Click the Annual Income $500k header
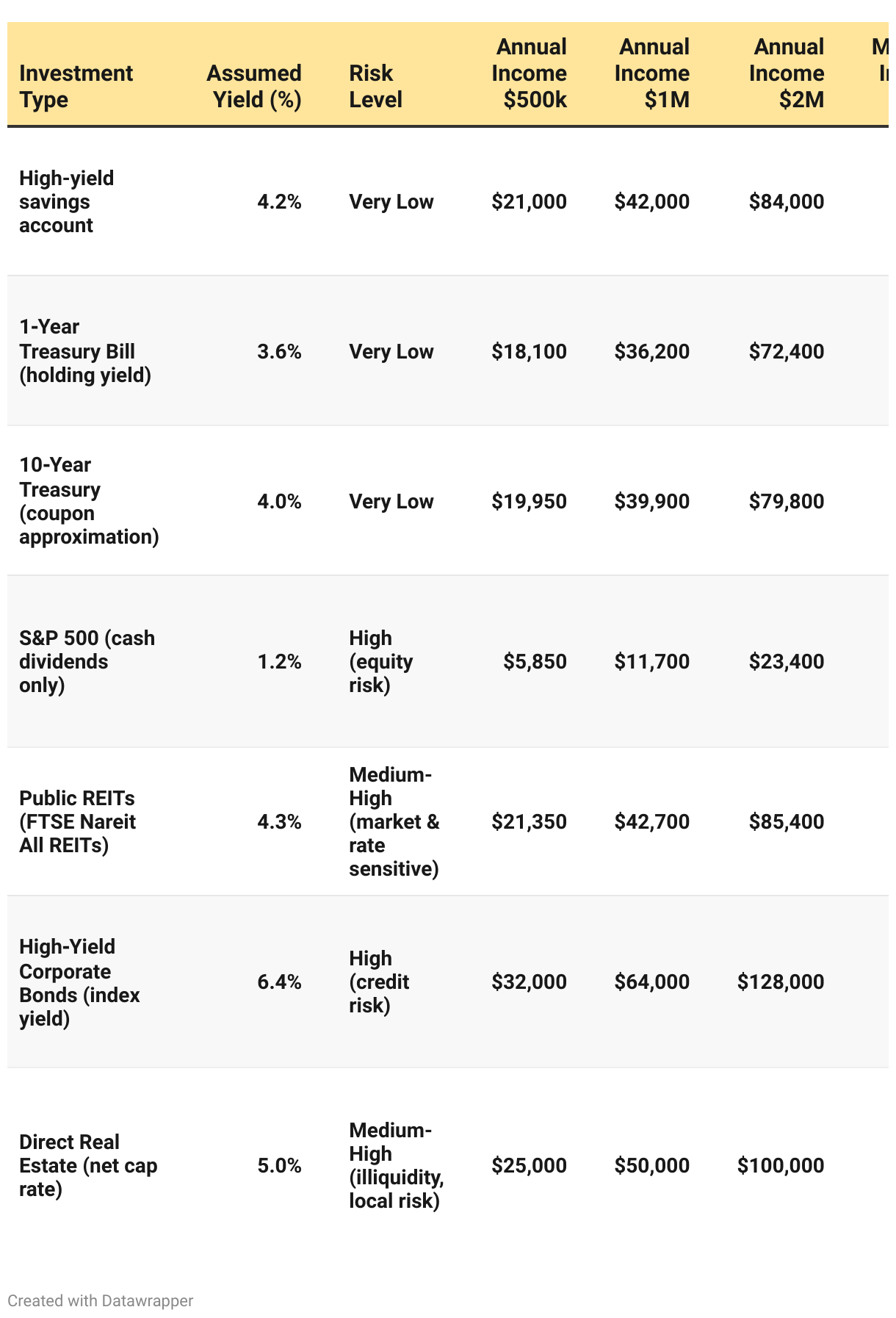 coord(529,73)
